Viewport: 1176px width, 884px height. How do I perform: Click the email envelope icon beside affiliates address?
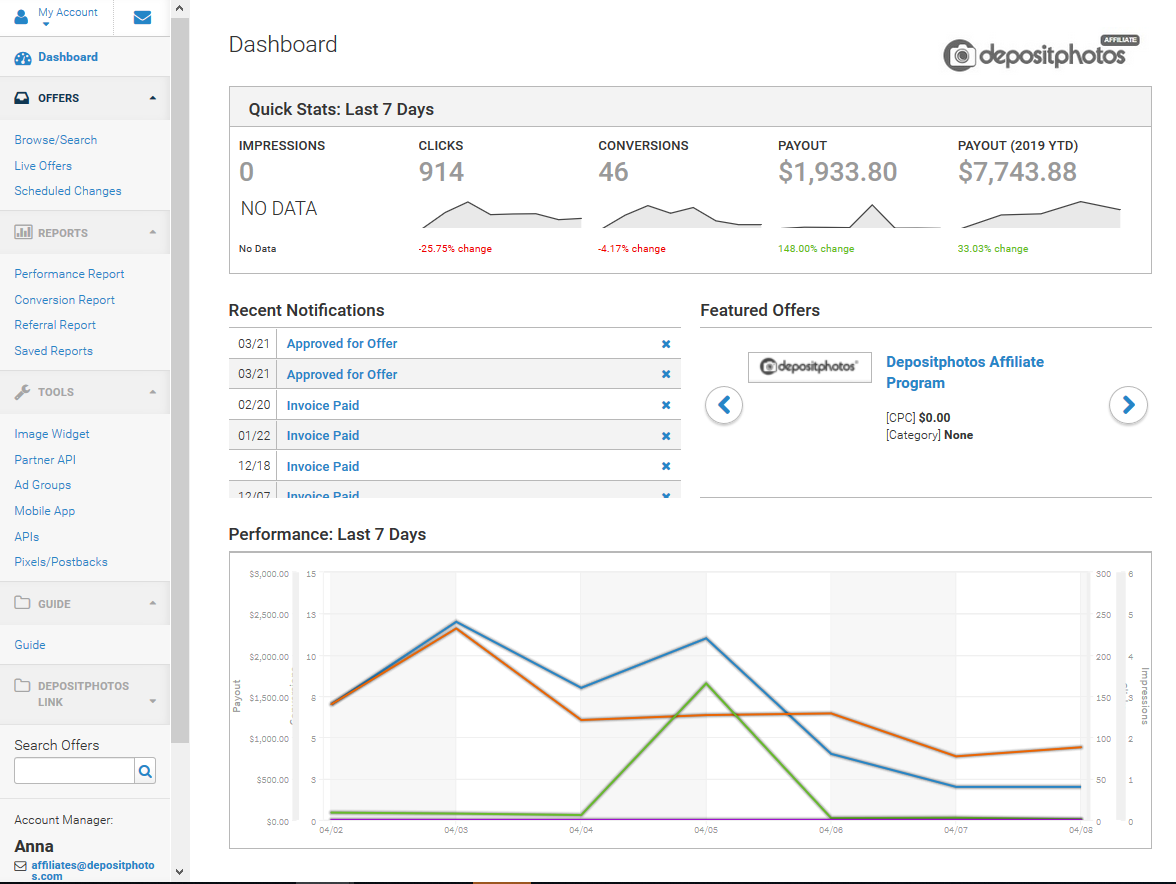20,866
